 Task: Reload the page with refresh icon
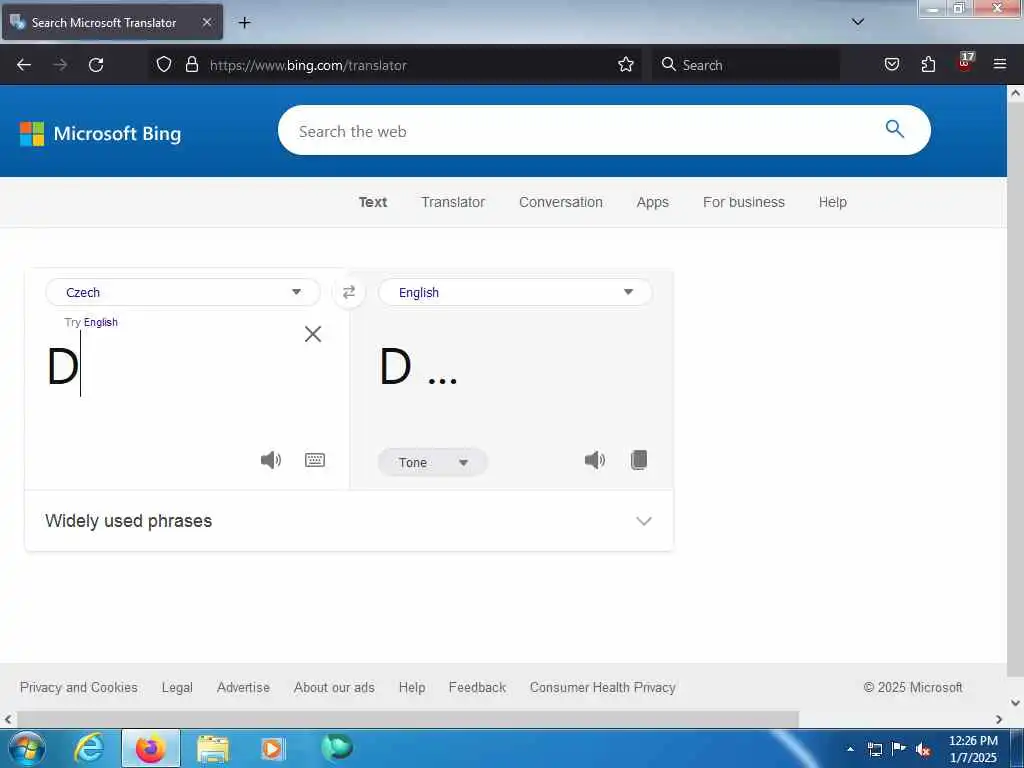tap(96, 65)
